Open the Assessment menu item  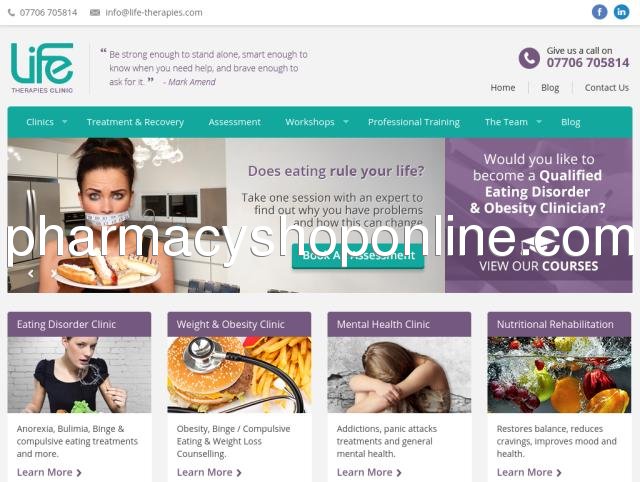(234, 122)
